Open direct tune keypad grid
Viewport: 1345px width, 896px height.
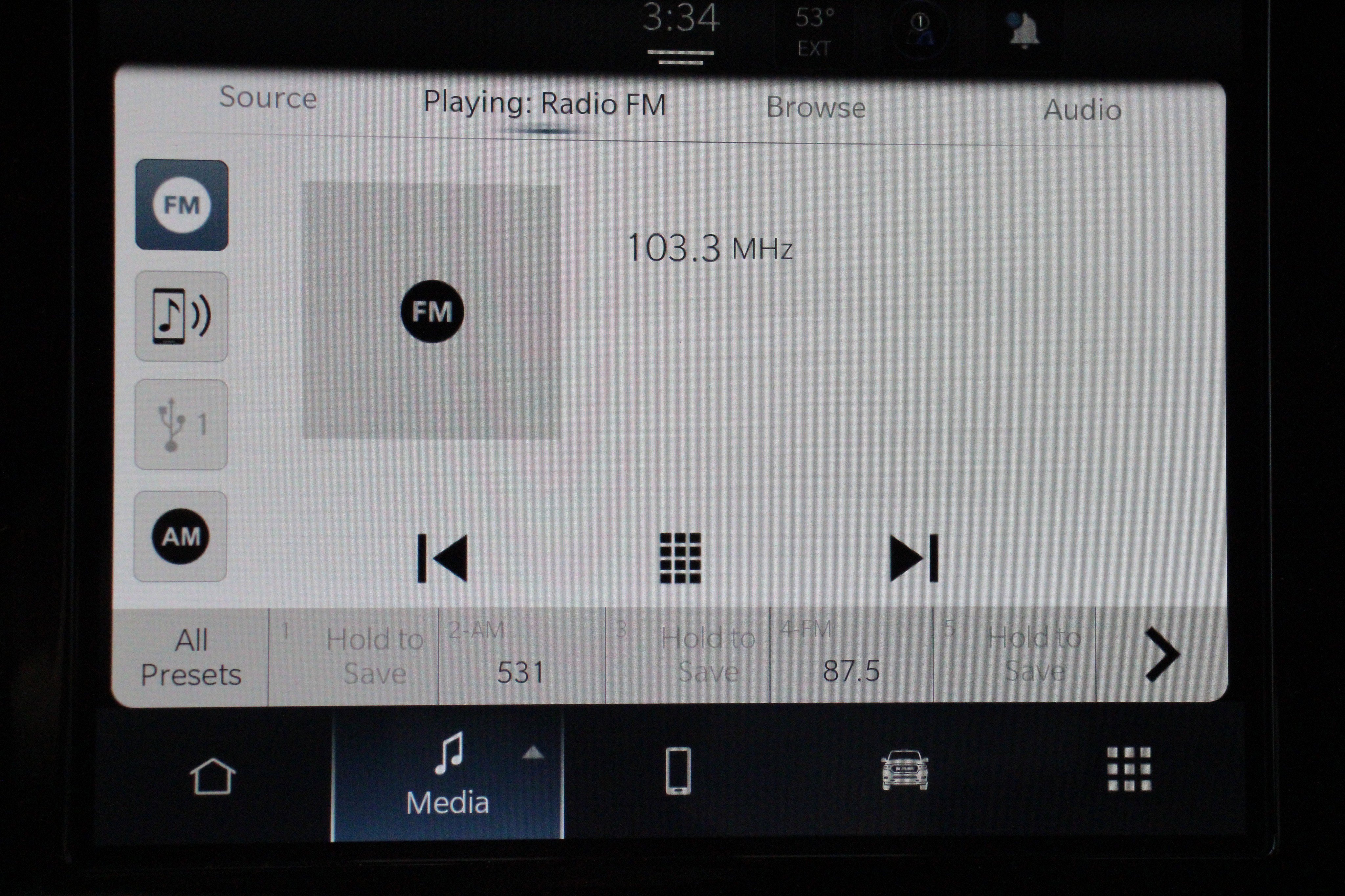[680, 558]
